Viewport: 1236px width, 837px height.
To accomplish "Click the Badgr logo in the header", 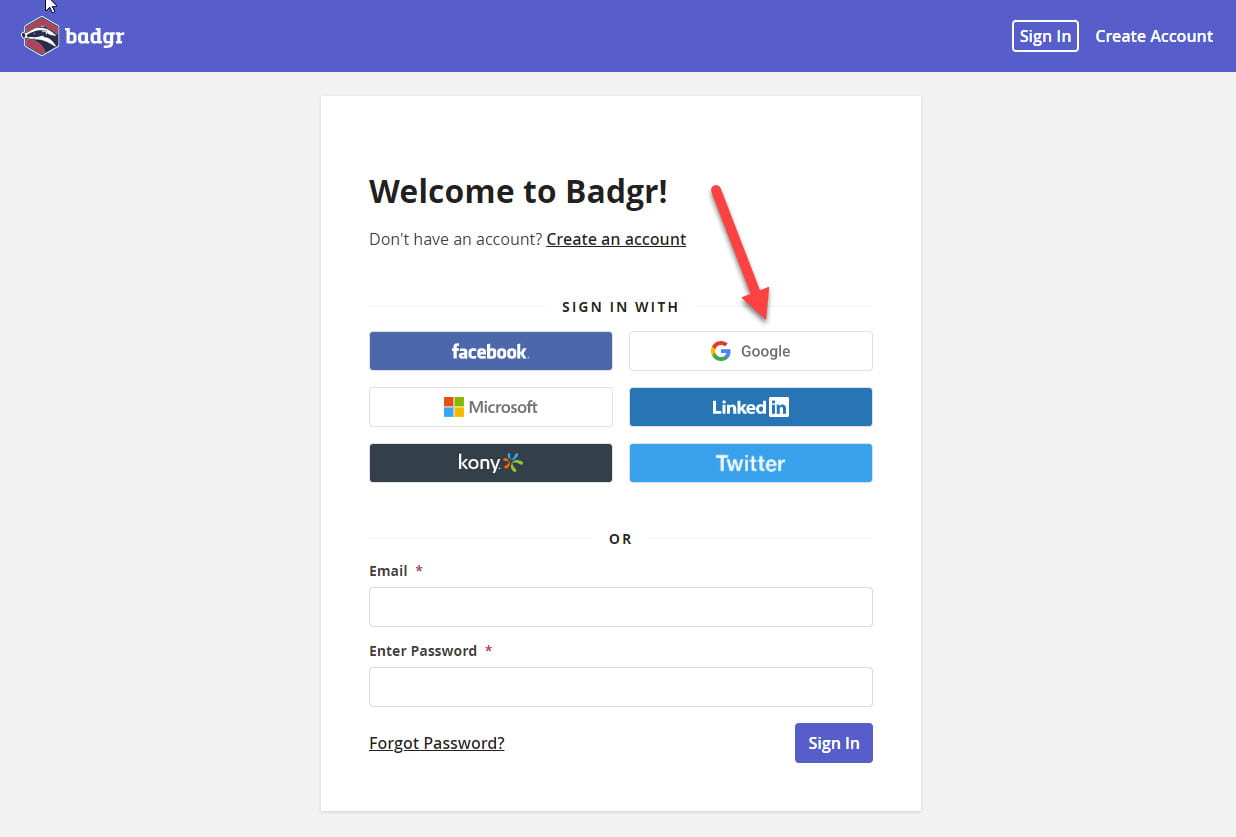I will click(73, 37).
